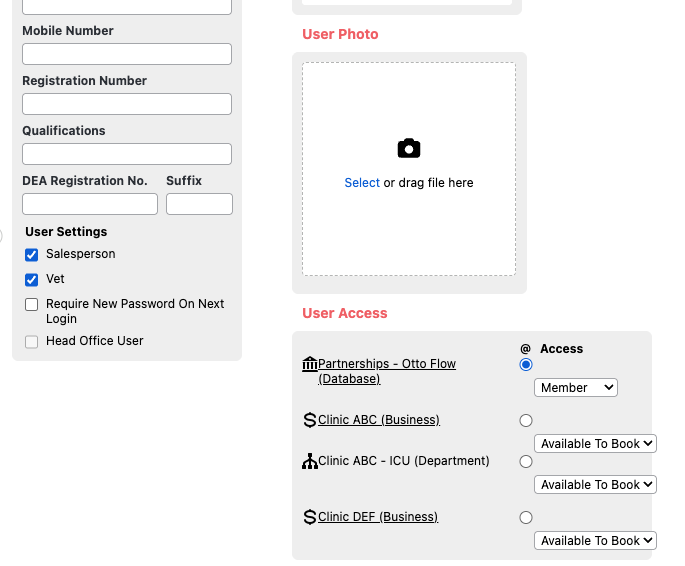The width and height of the screenshot is (685, 566).
Task: Select the Clinic ABC (Business) radio button
Action: 526,421
